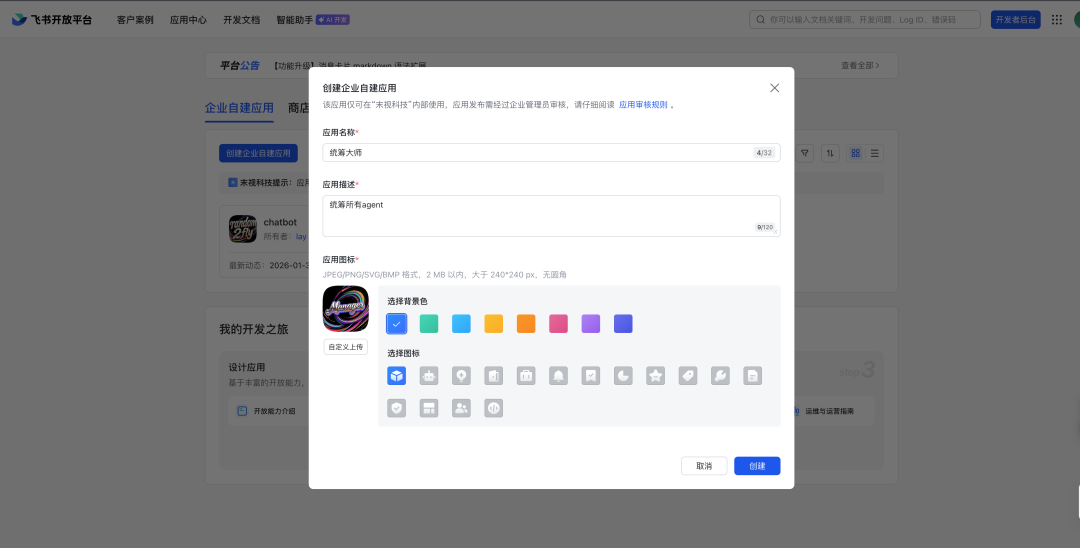Click the uploaded Manager icon preview
This screenshot has height=548, width=1080.
tap(346, 308)
